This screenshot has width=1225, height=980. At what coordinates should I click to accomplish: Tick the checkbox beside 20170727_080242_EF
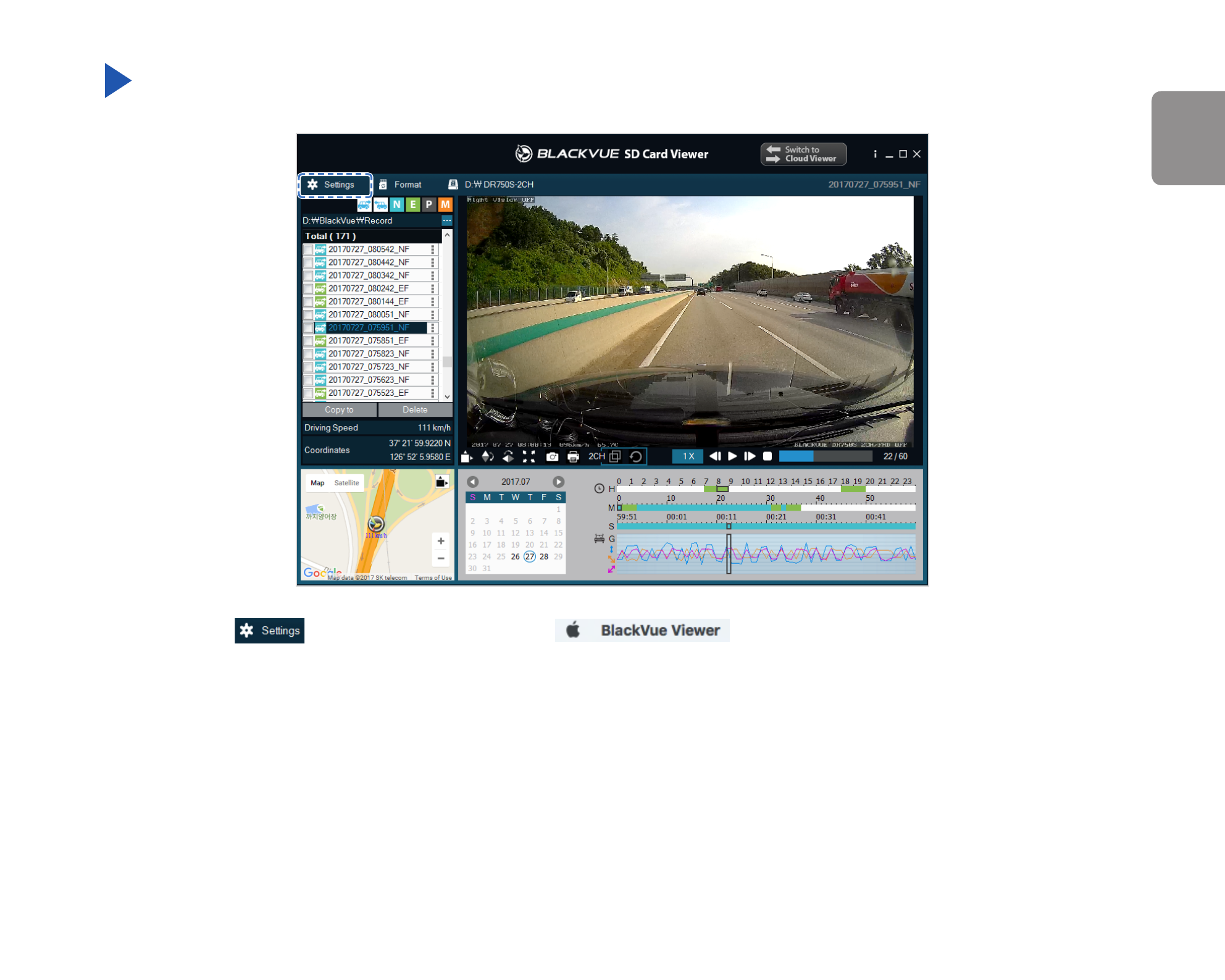point(308,288)
